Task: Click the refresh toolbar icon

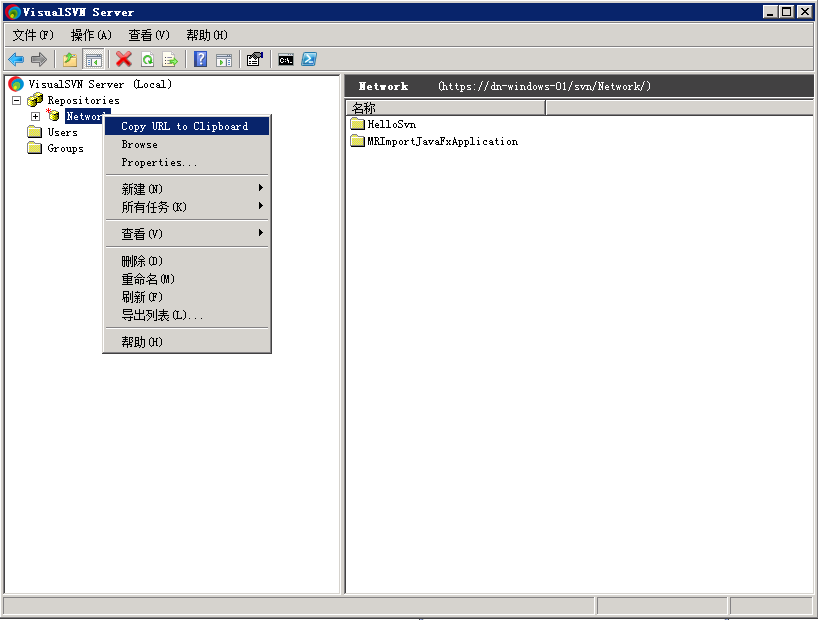Action: tap(148, 59)
